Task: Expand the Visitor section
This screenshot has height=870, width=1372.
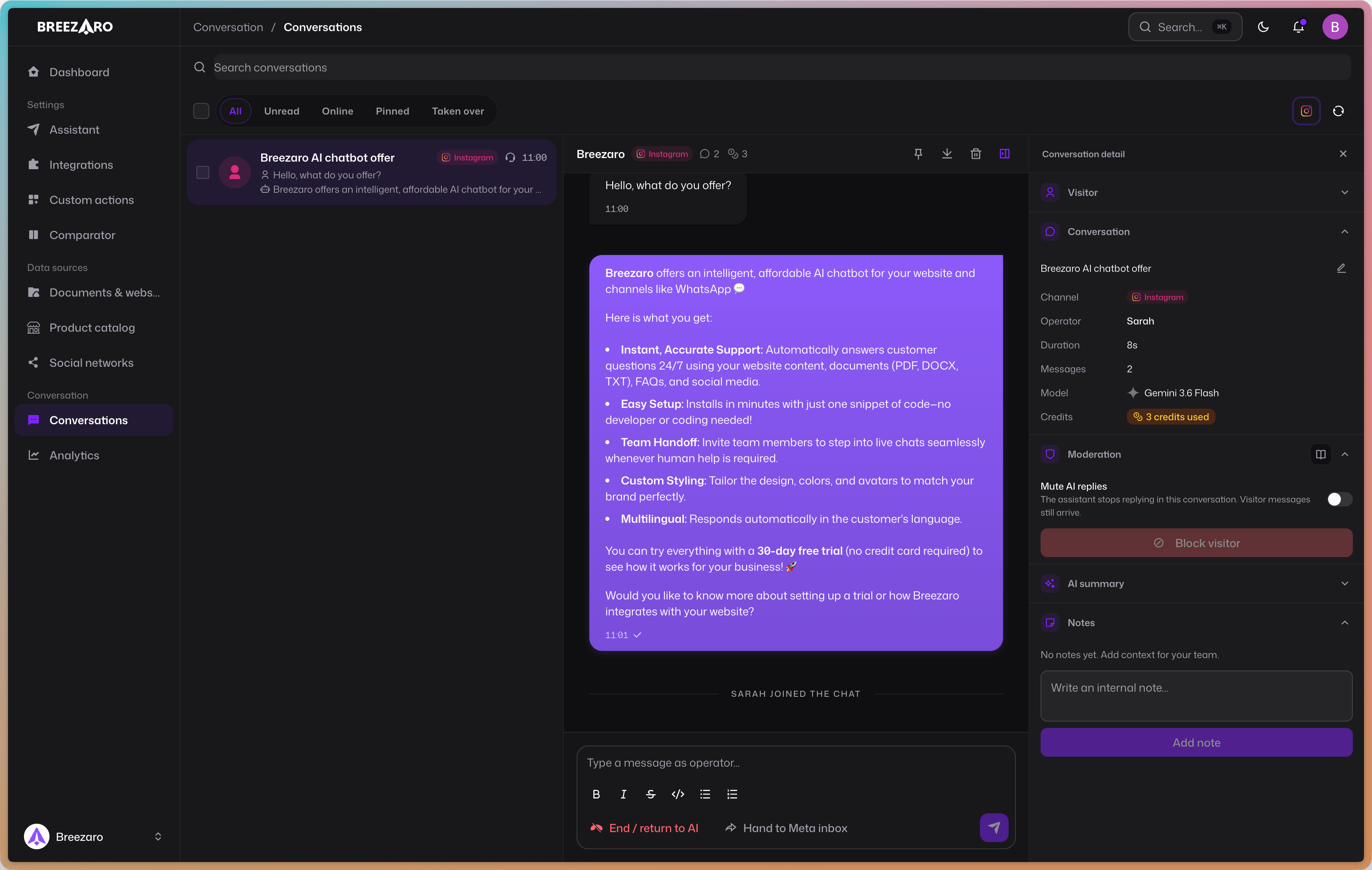Action: tap(1196, 192)
